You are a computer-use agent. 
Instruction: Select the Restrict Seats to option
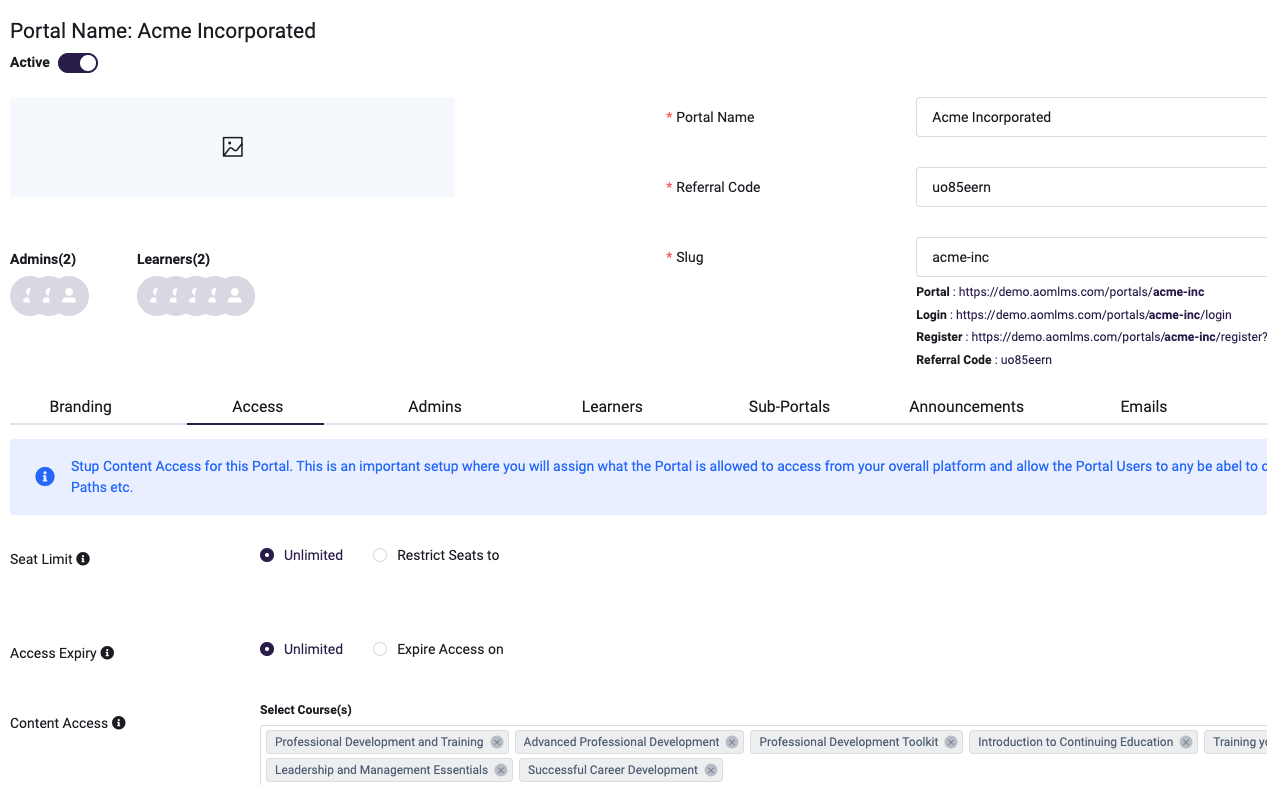coord(380,555)
